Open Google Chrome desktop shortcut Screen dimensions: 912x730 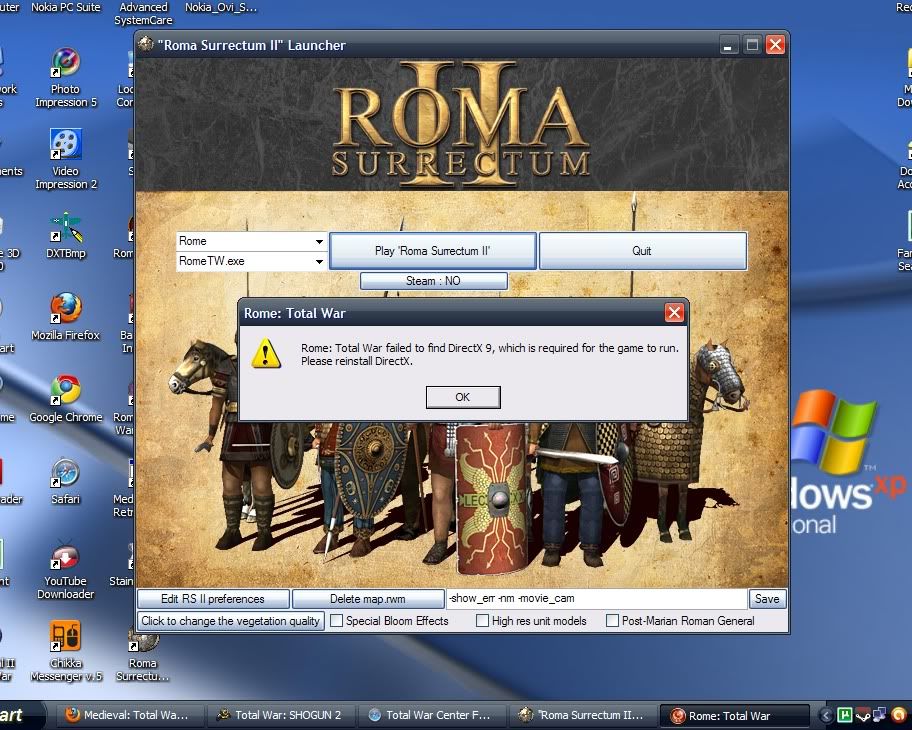tap(66, 392)
